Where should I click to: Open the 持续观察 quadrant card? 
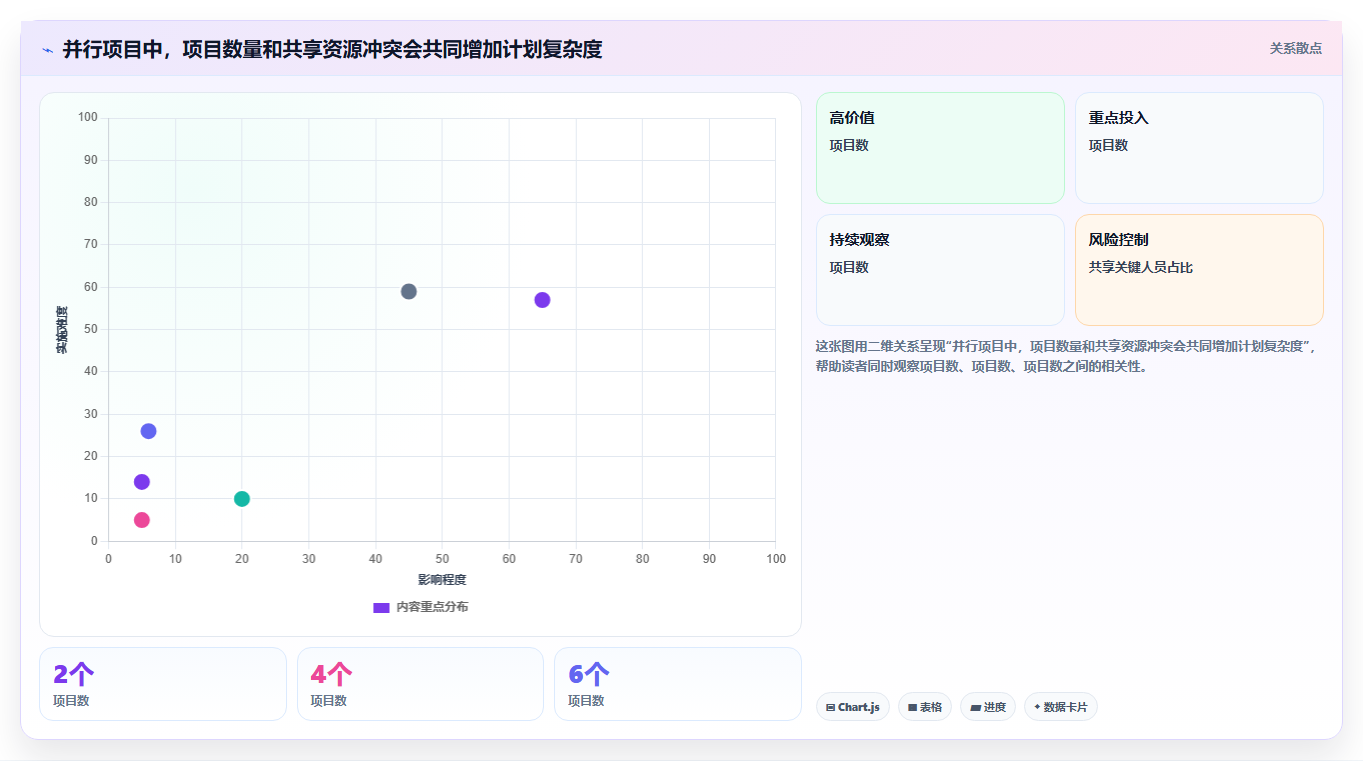click(940, 270)
